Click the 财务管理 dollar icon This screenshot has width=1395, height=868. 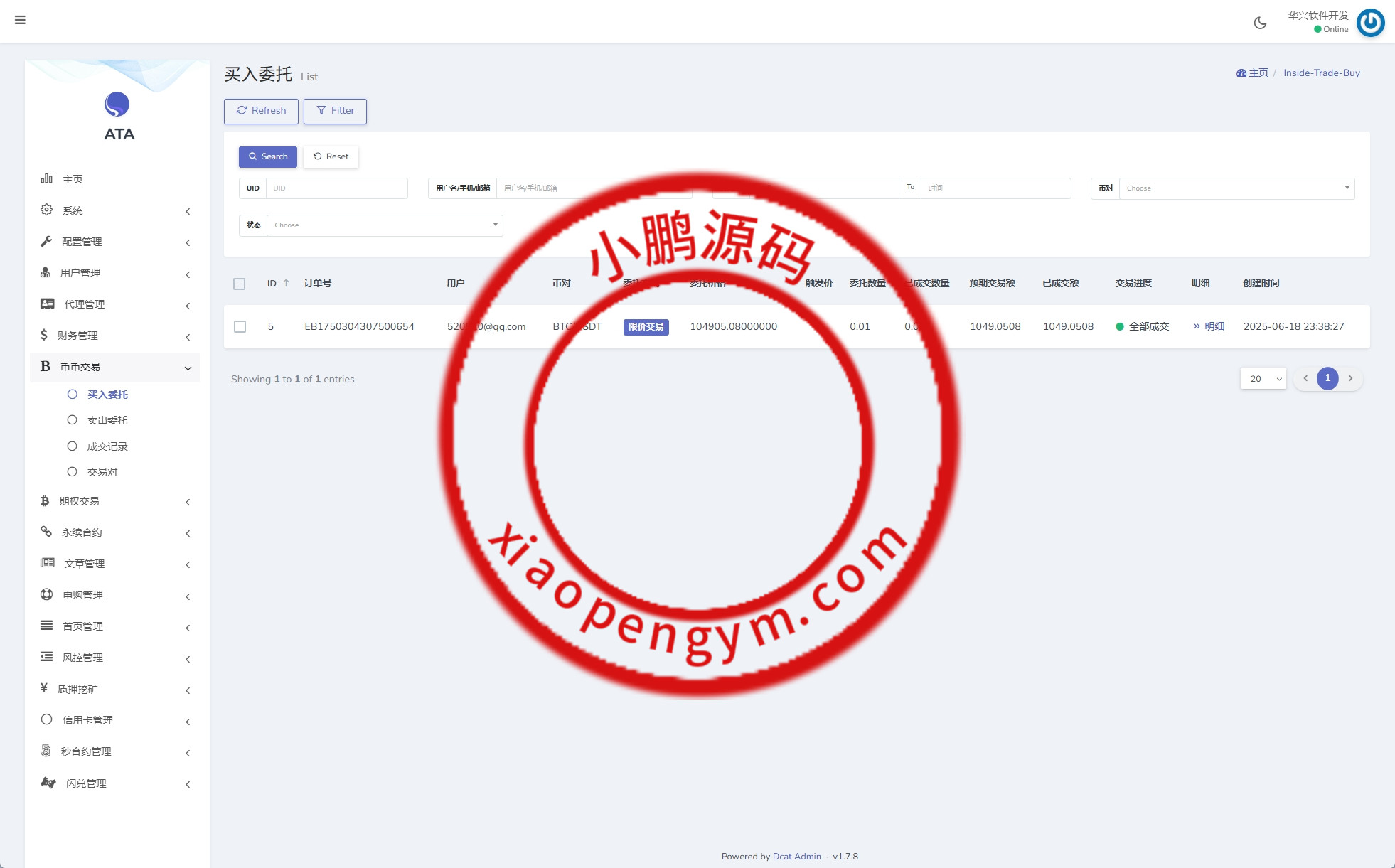pyautogui.click(x=44, y=335)
